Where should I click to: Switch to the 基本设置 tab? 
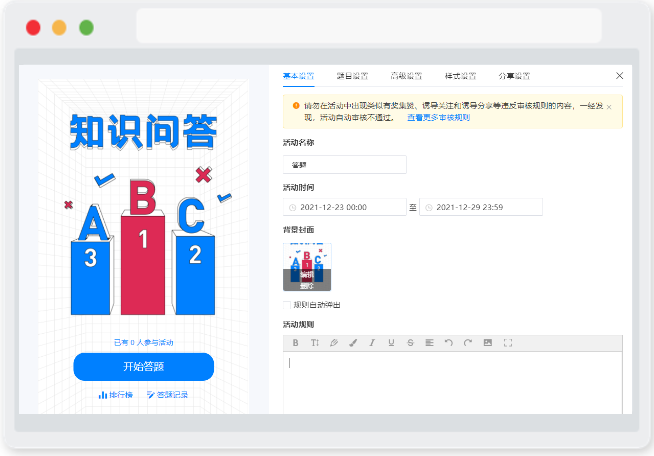click(x=299, y=76)
